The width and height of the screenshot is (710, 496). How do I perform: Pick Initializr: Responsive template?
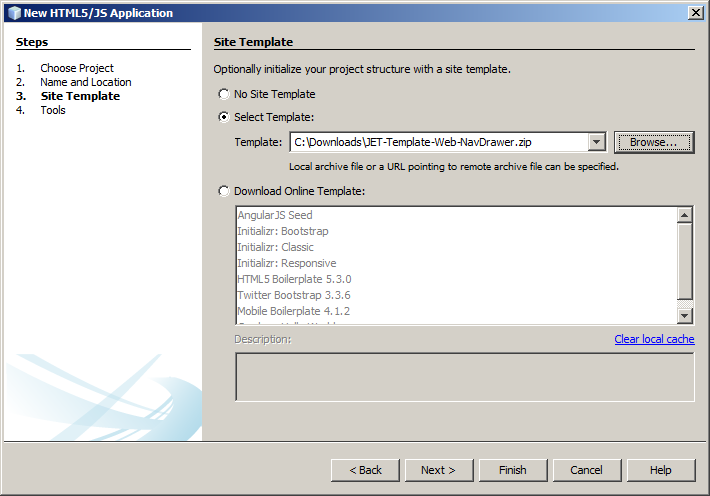coord(456,263)
